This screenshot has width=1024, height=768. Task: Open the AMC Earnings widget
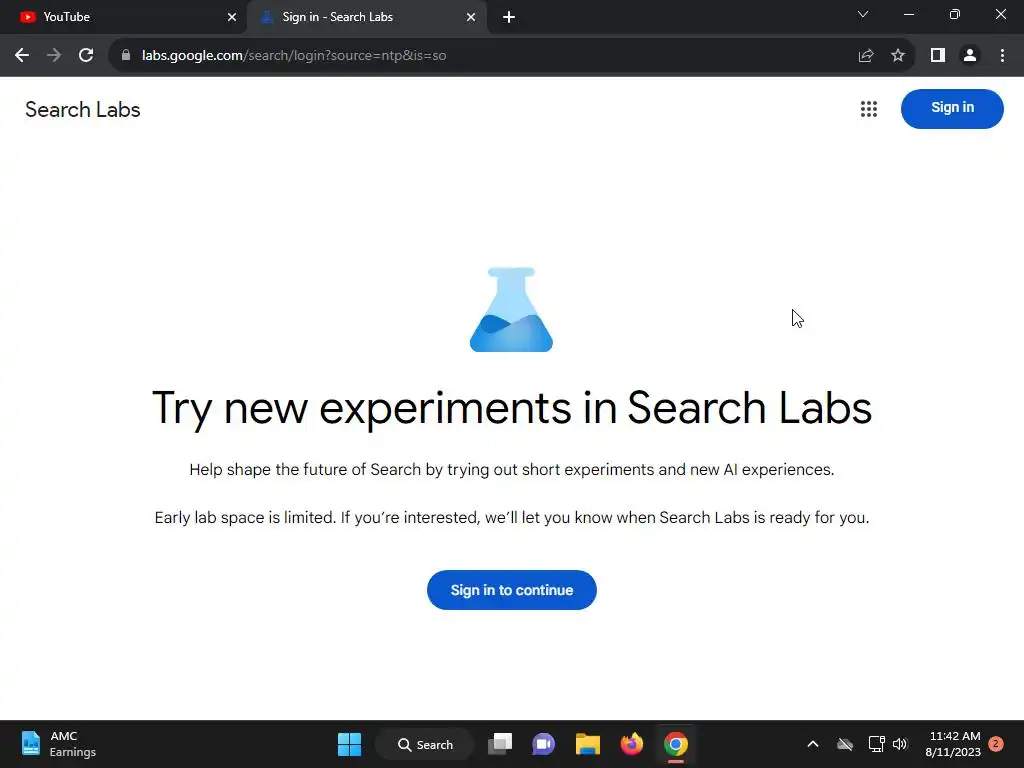click(x=59, y=744)
